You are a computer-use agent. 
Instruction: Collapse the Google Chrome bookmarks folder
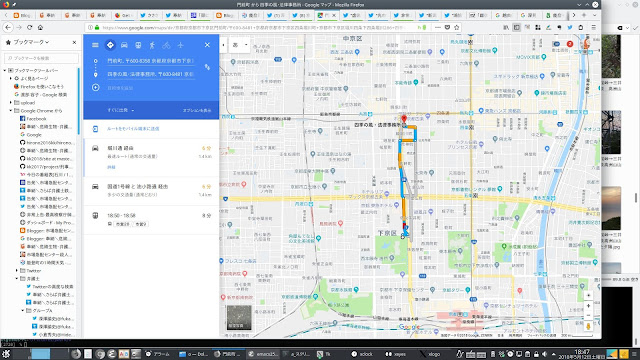[11, 111]
